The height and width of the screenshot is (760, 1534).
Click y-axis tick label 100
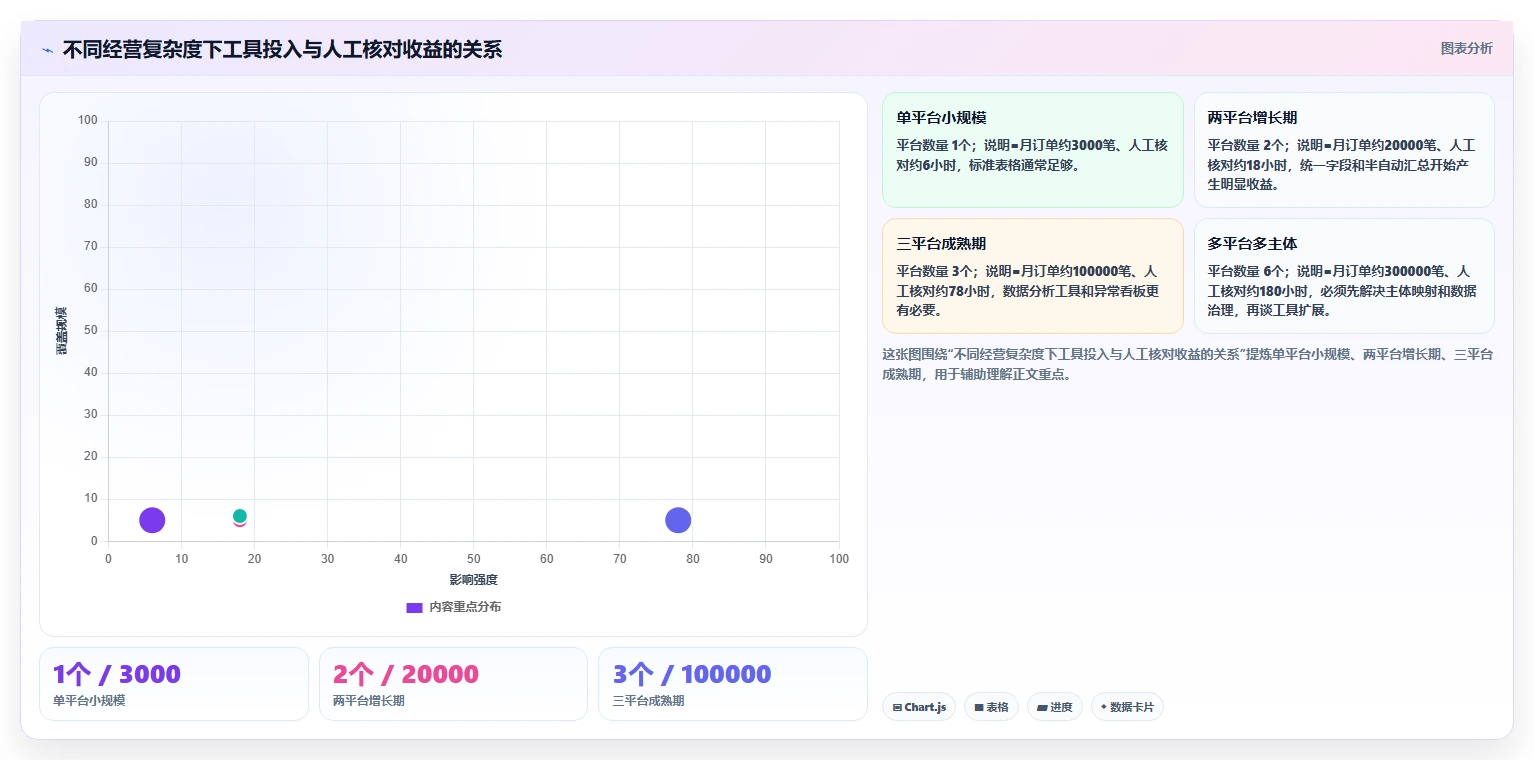88,120
